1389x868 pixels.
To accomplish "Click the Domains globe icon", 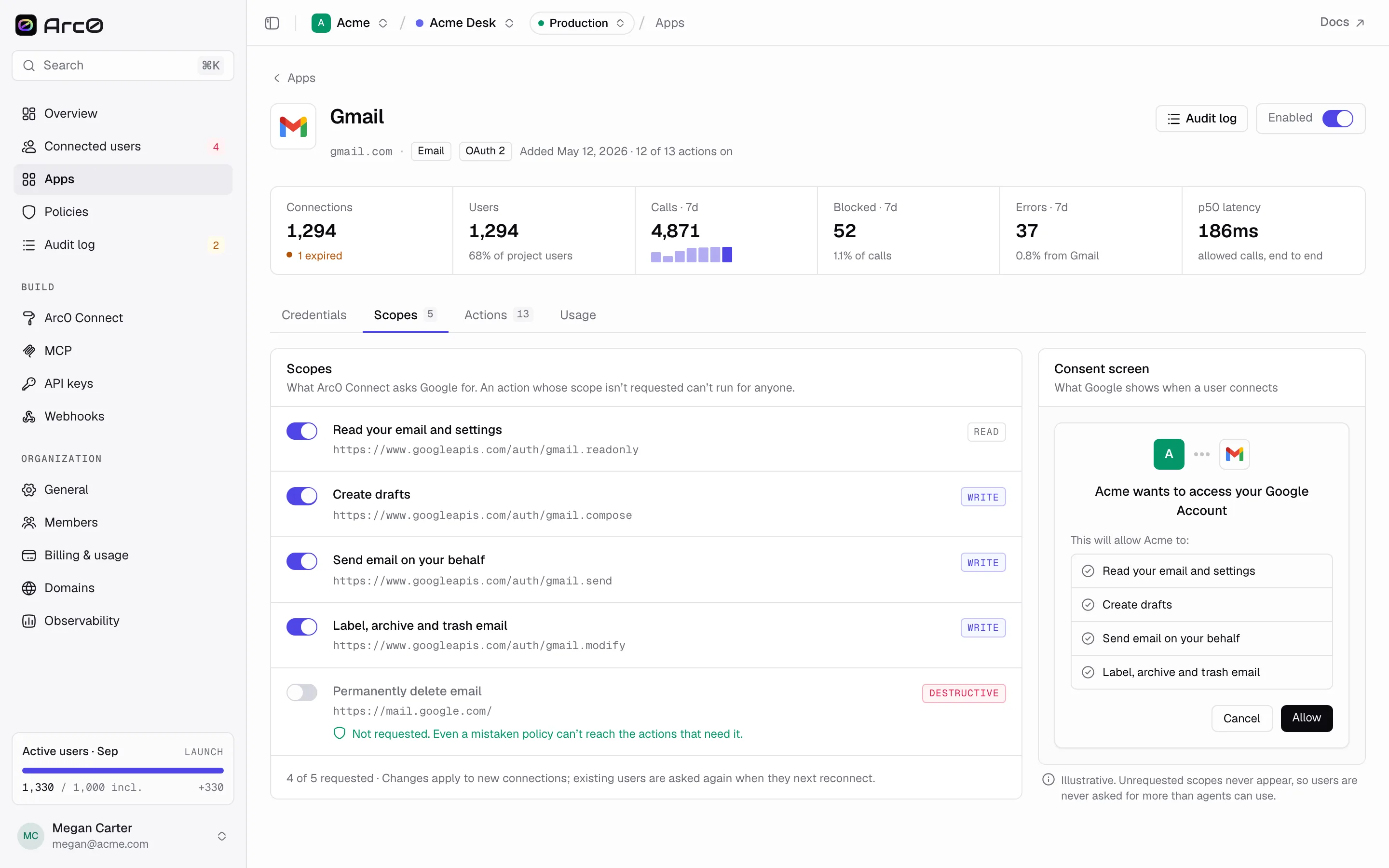I will click(x=29, y=588).
